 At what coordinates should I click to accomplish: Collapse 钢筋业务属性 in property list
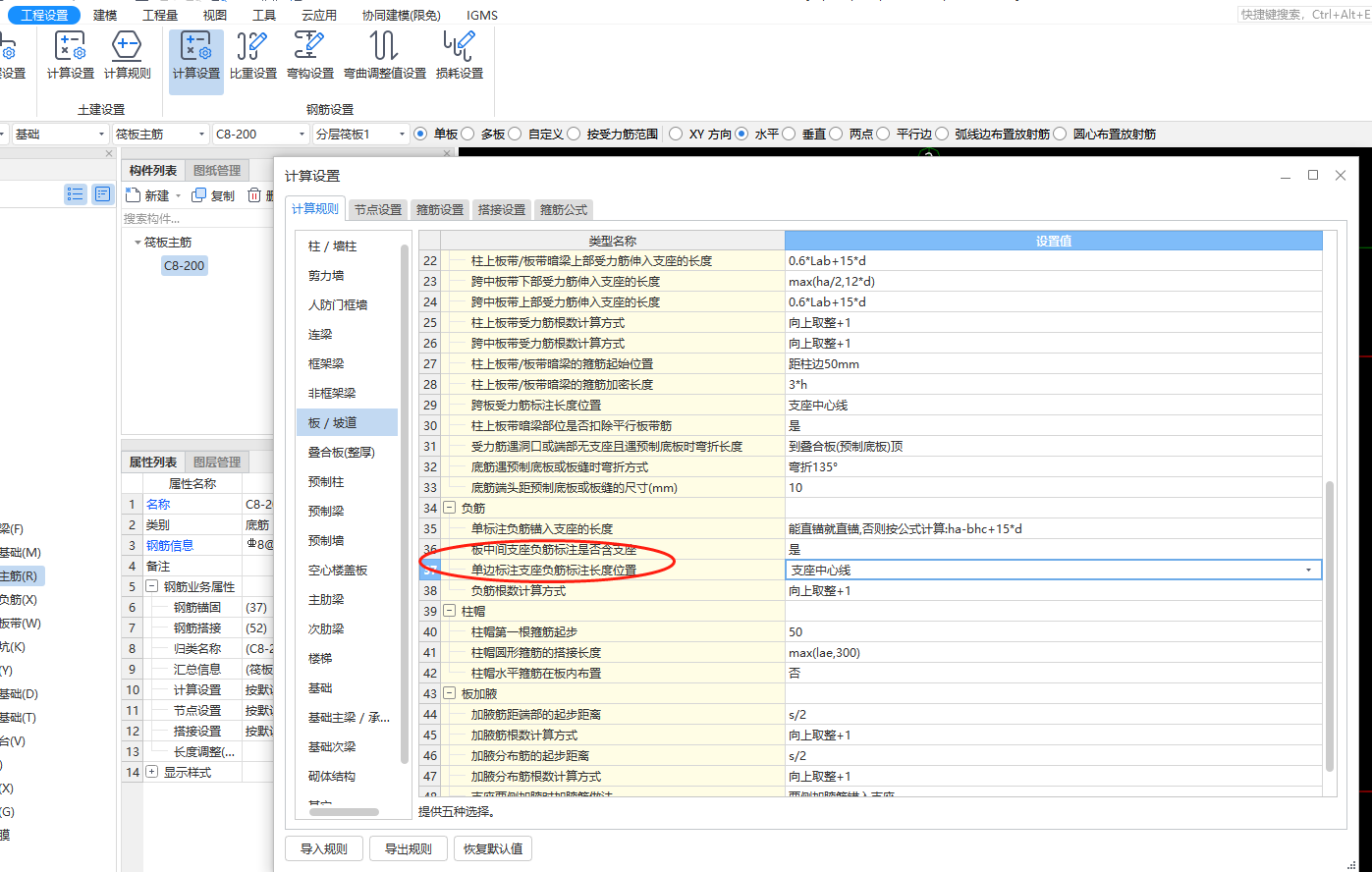coord(152,586)
